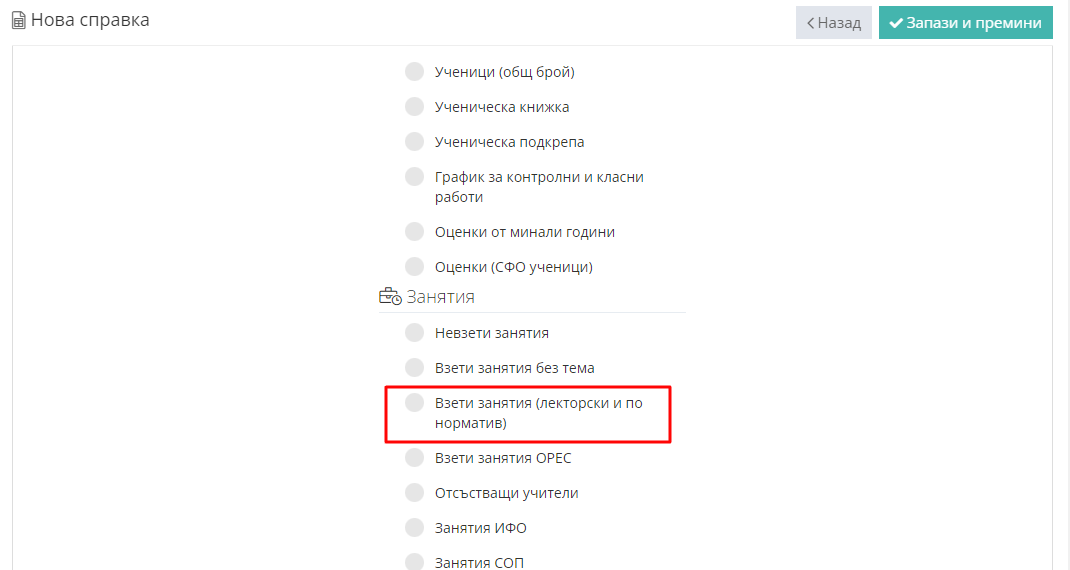Choose the Занятия ИФО report option
This screenshot has height=570, width=1070.
[x=414, y=528]
